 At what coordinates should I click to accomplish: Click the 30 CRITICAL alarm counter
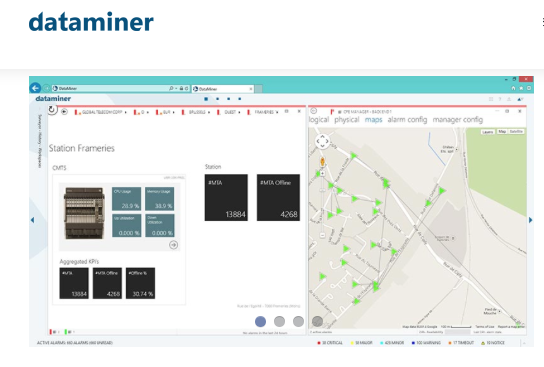point(330,343)
